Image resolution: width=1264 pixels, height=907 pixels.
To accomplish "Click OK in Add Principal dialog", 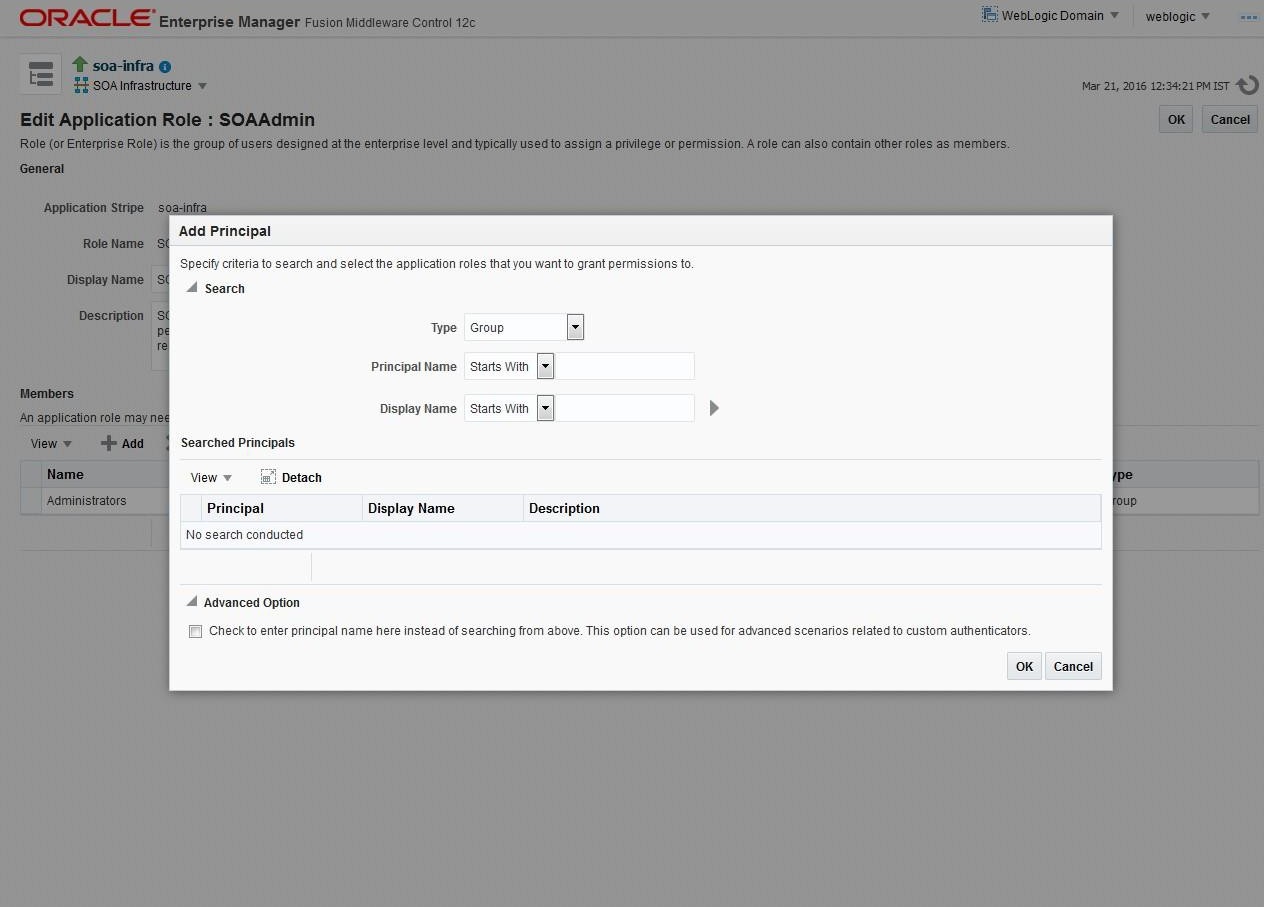I will click(x=1024, y=666).
